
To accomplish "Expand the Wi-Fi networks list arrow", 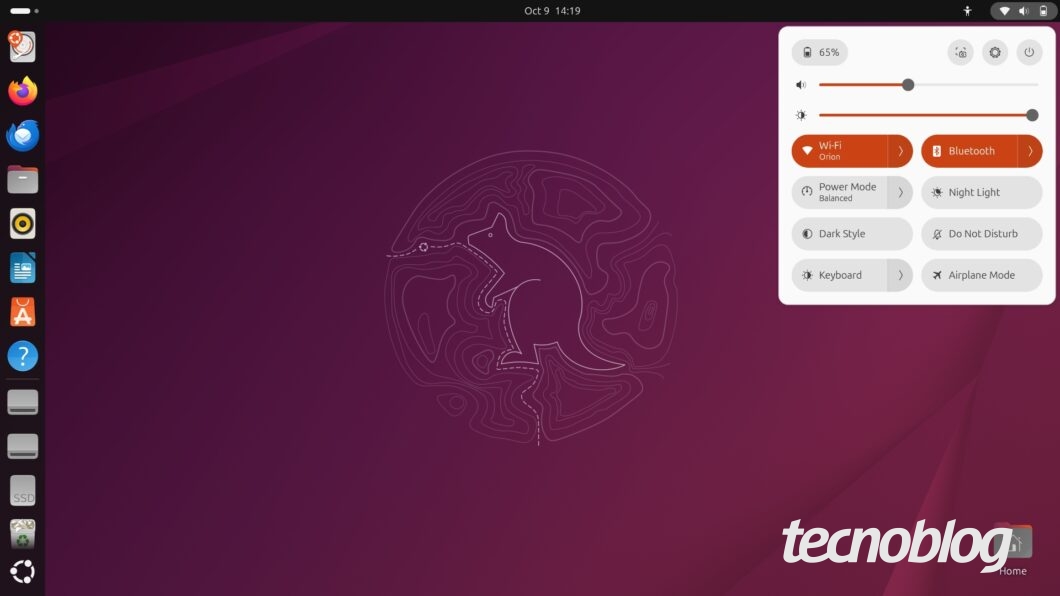I will 900,151.
